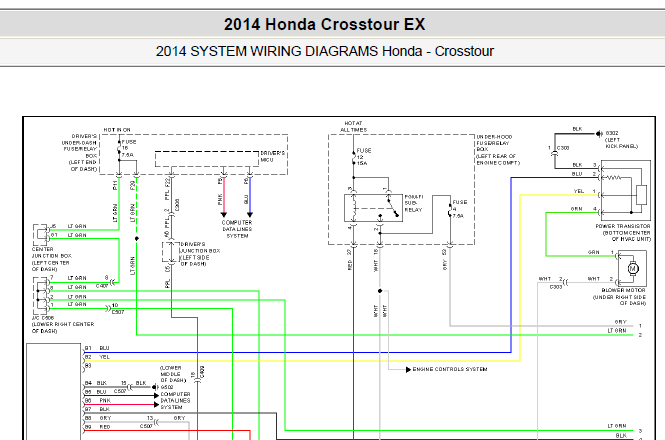Click the "(LOWER MIDDLE OF DASH)" note

tap(173, 374)
